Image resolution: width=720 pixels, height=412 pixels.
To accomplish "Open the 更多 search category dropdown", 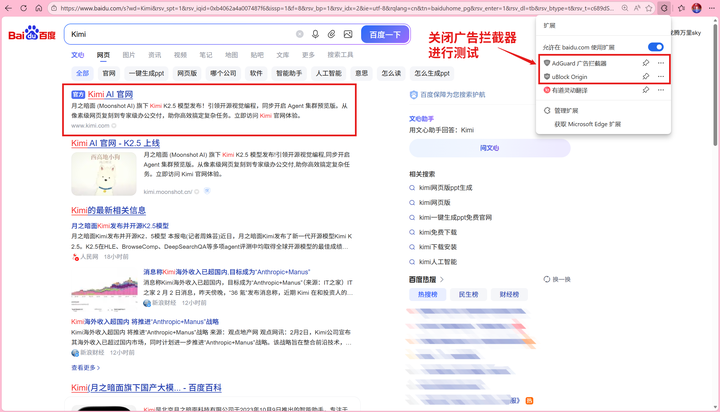I will 308,55.
